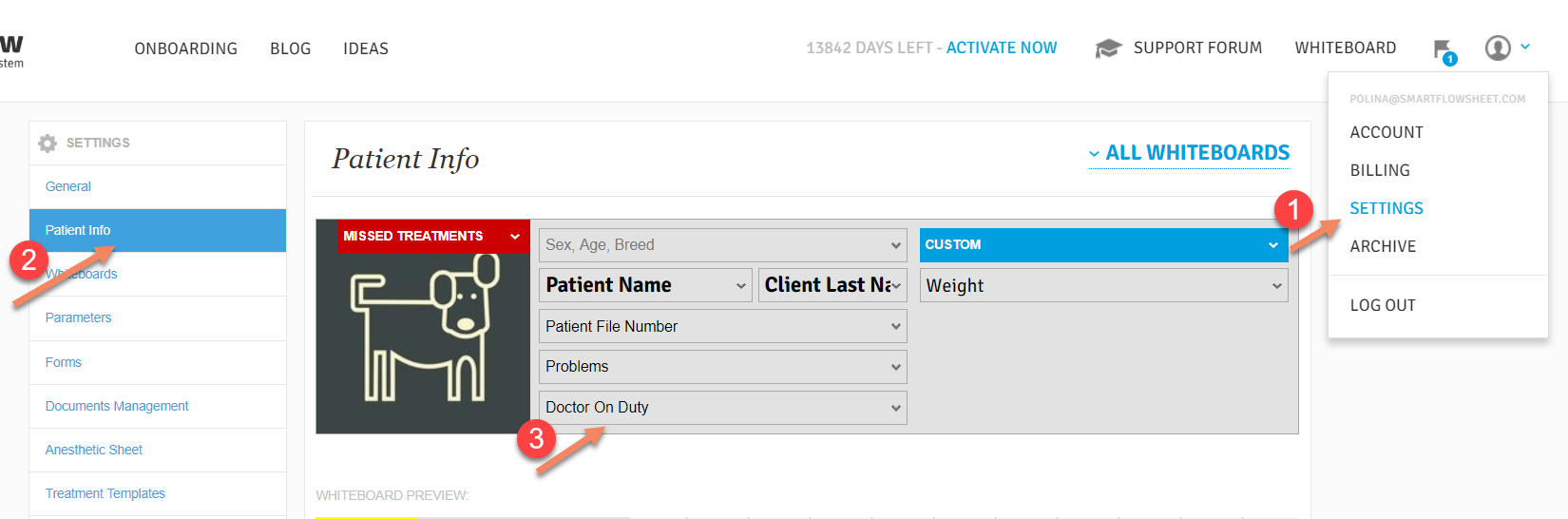This screenshot has height=519, width=1568.
Task: Open the Weight field dropdown
Action: coord(1102,285)
